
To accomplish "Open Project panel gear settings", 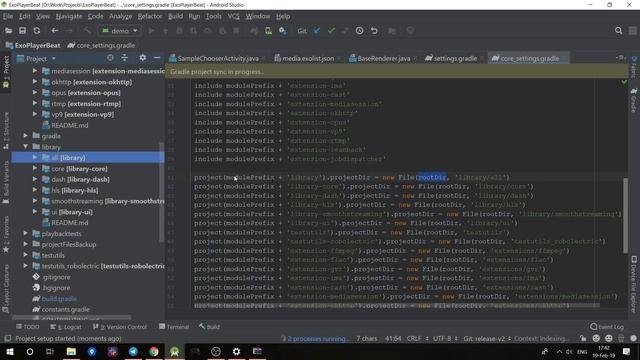I will pos(142,58).
